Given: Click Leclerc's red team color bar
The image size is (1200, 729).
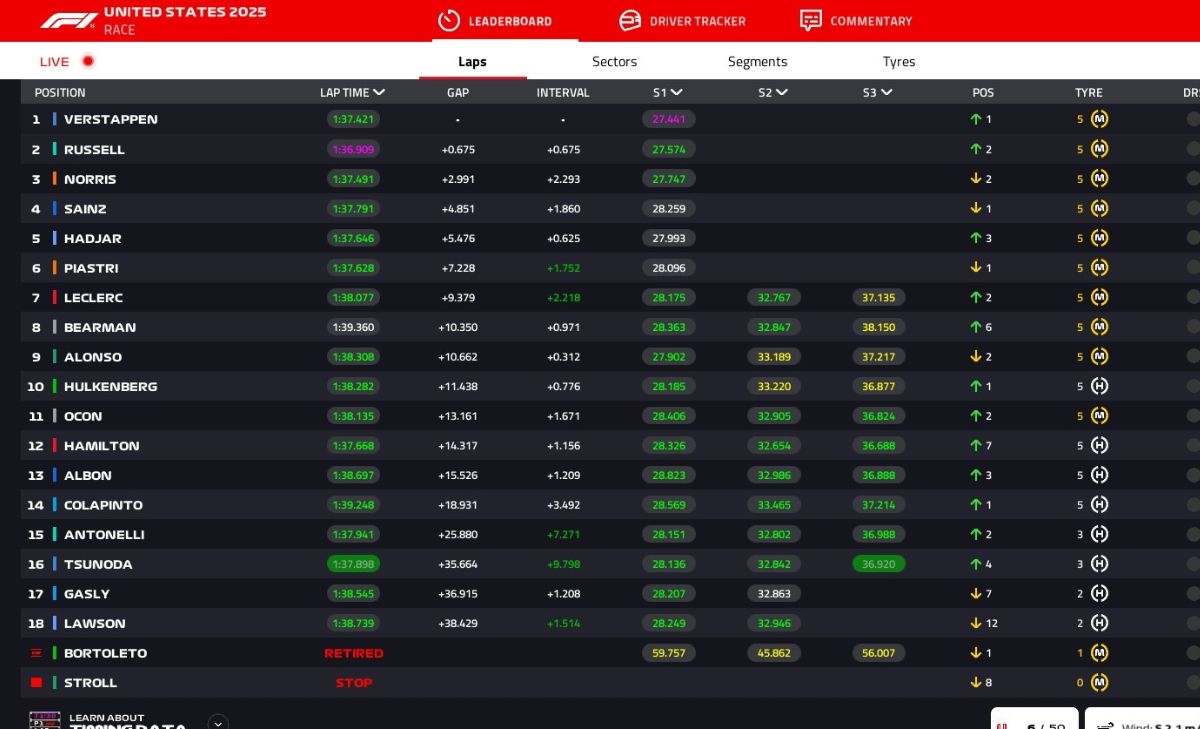Looking at the screenshot, I should pos(55,298).
